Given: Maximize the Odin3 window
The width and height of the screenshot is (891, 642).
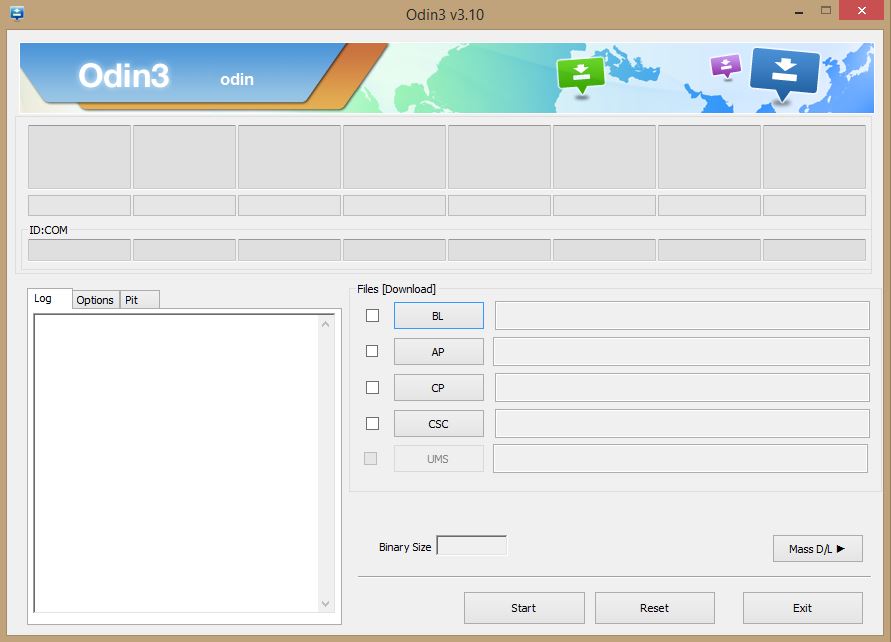Looking at the screenshot, I should (826, 11).
